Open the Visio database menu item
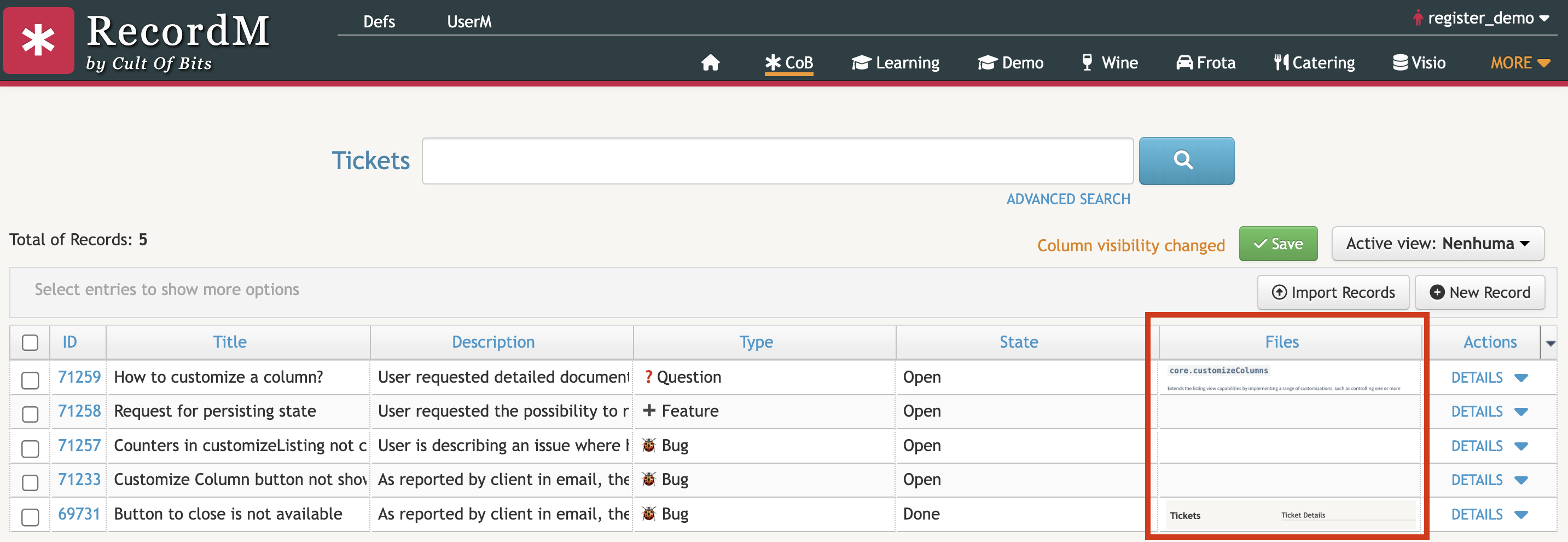This screenshot has width=1568, height=542. [x=1418, y=63]
